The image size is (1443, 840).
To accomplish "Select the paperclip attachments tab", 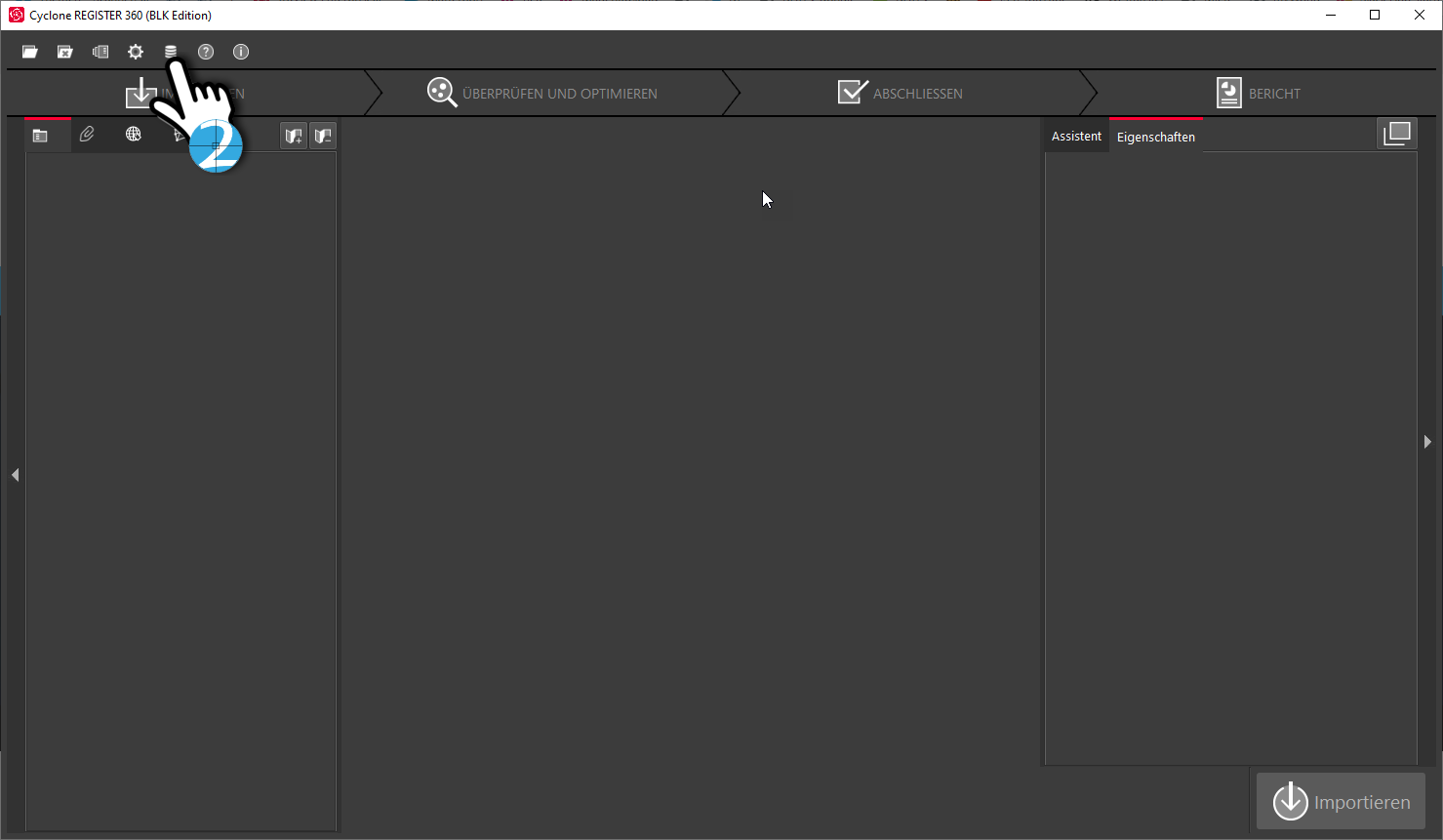I will click(x=87, y=135).
